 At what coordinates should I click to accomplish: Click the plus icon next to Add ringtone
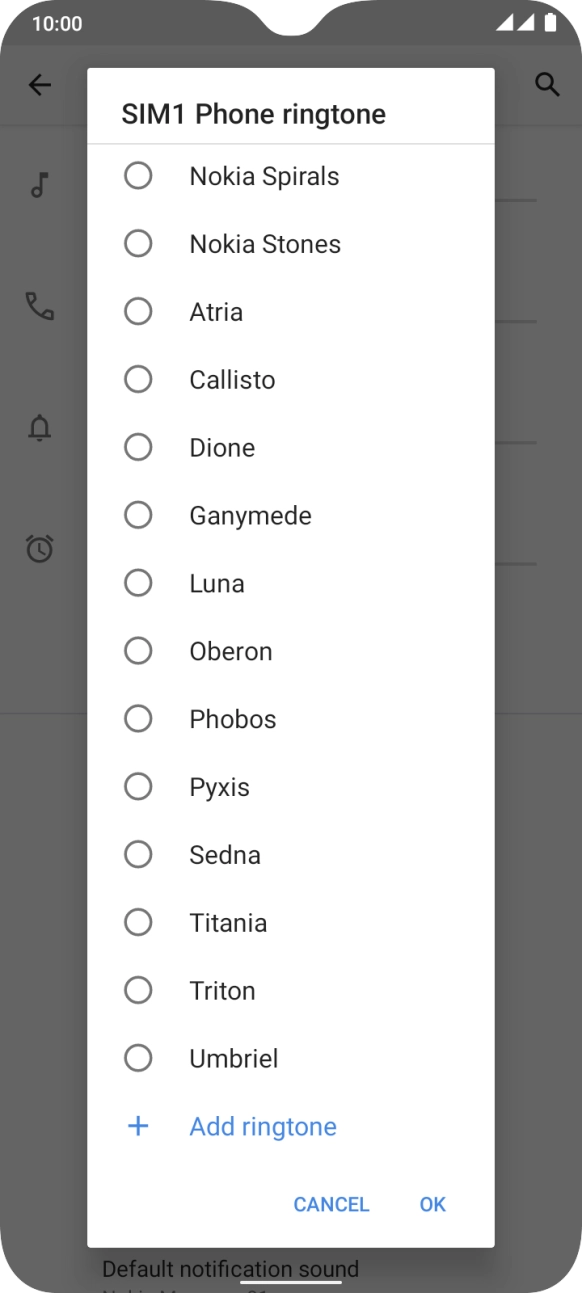[x=138, y=1126]
